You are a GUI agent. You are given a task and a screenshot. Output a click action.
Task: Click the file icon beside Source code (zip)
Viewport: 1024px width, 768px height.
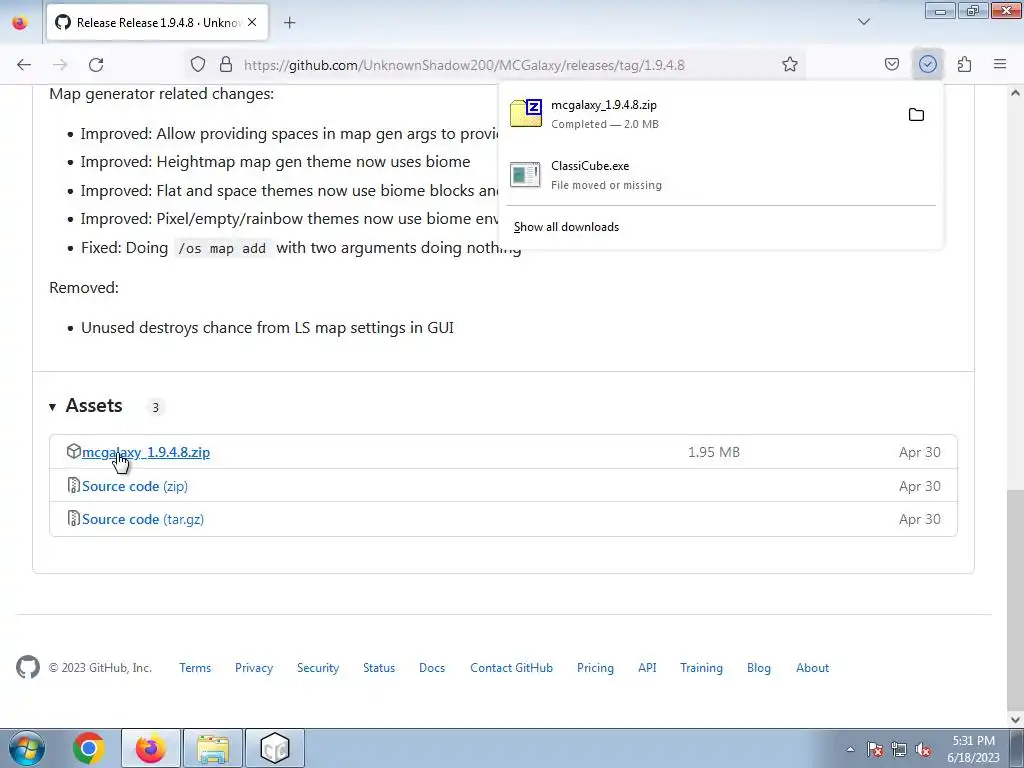(x=74, y=485)
